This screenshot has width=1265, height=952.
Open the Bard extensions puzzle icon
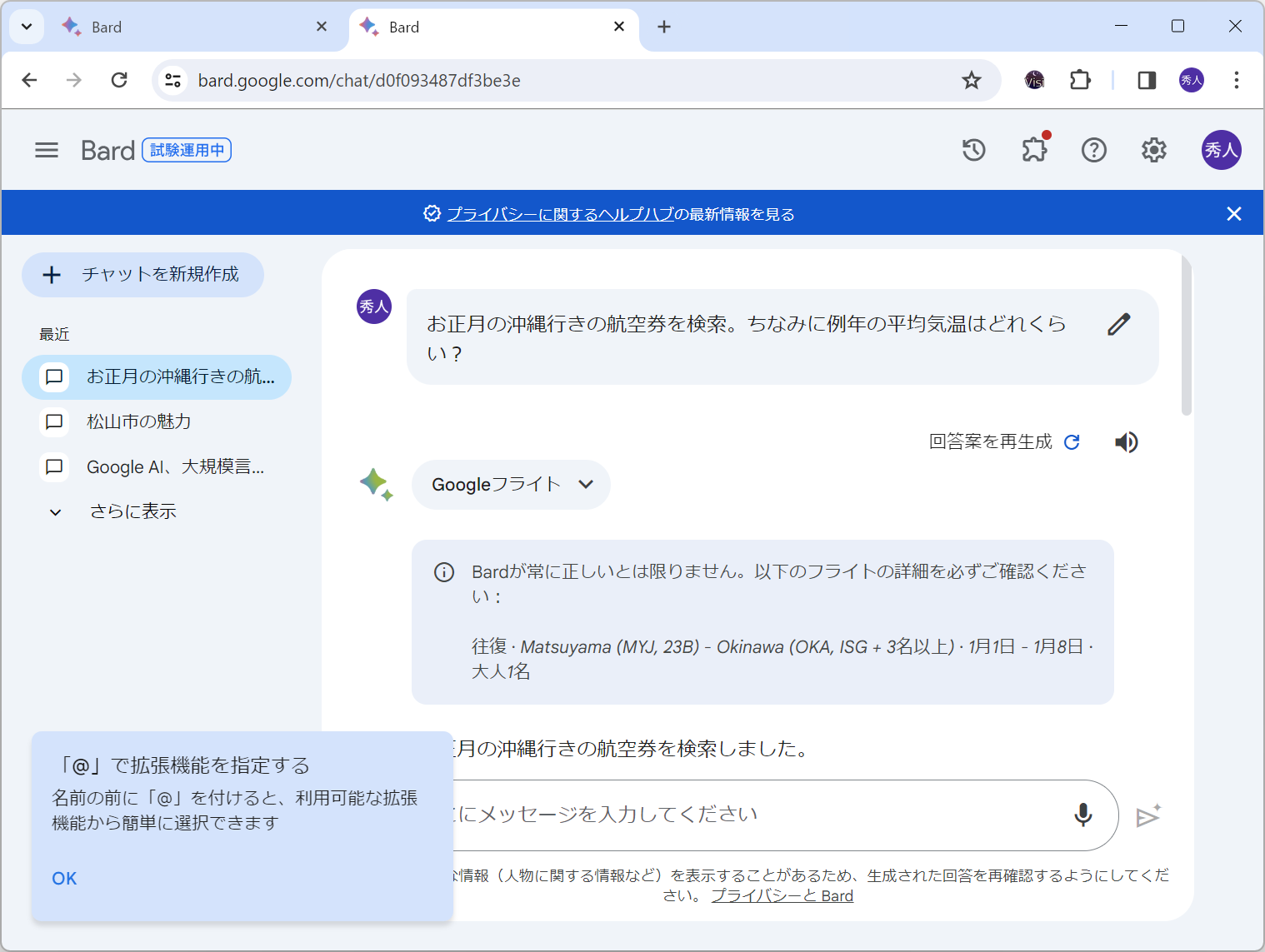(x=1034, y=150)
